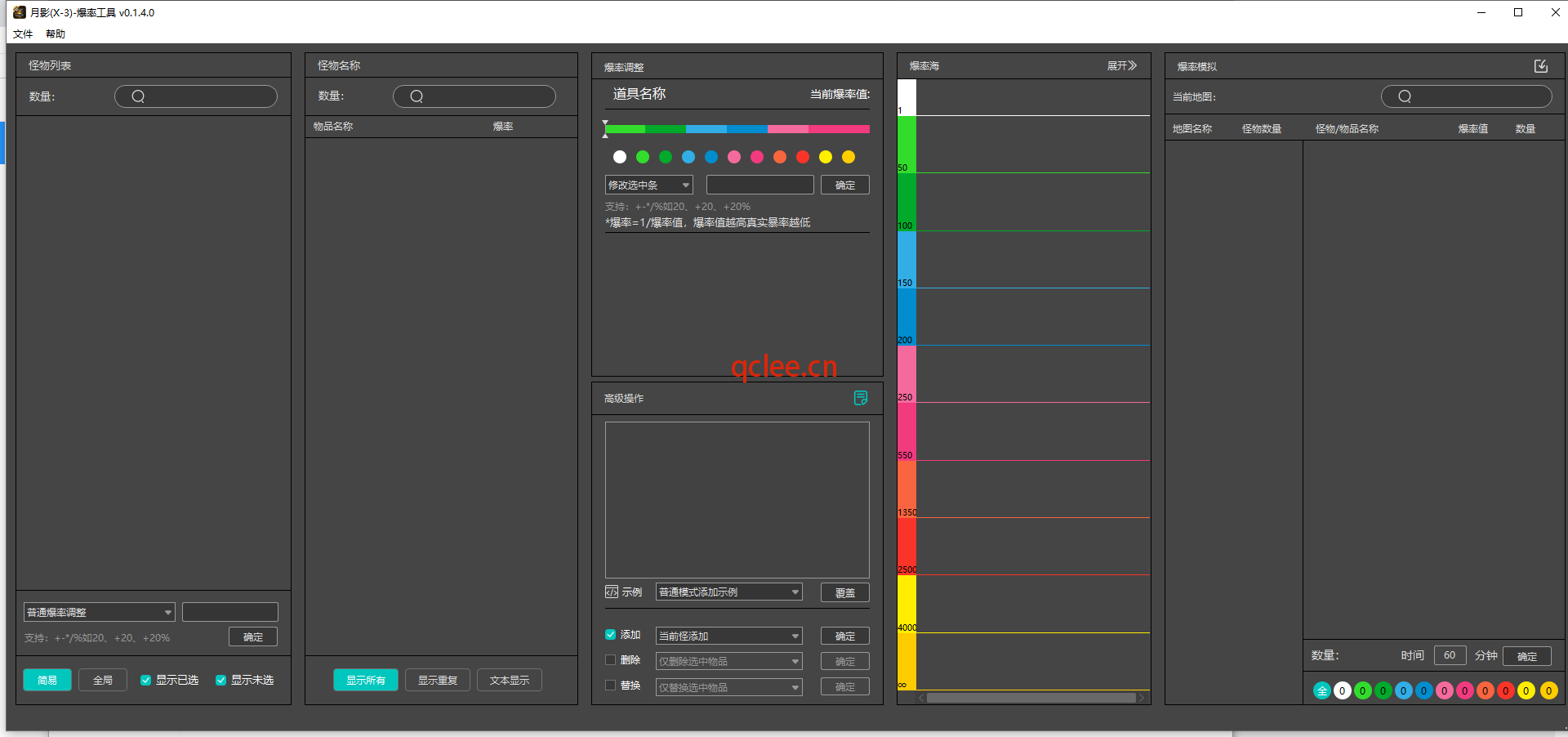Click the 时间 input field showing 60
The width and height of the screenshot is (1568, 737).
tap(1450, 655)
